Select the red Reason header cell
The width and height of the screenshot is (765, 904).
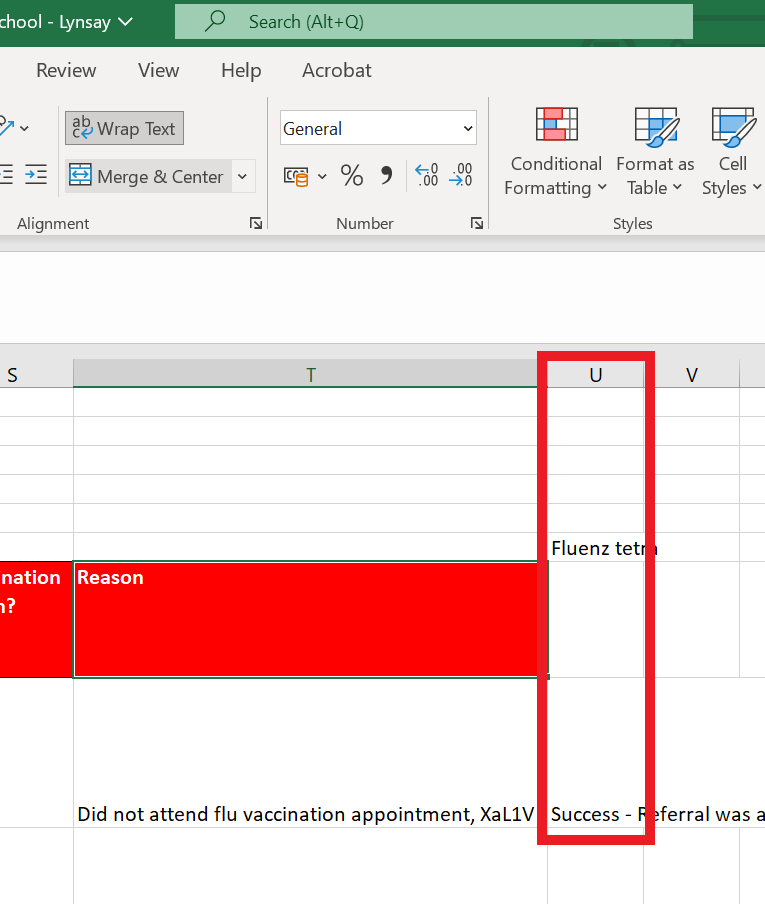pos(310,619)
